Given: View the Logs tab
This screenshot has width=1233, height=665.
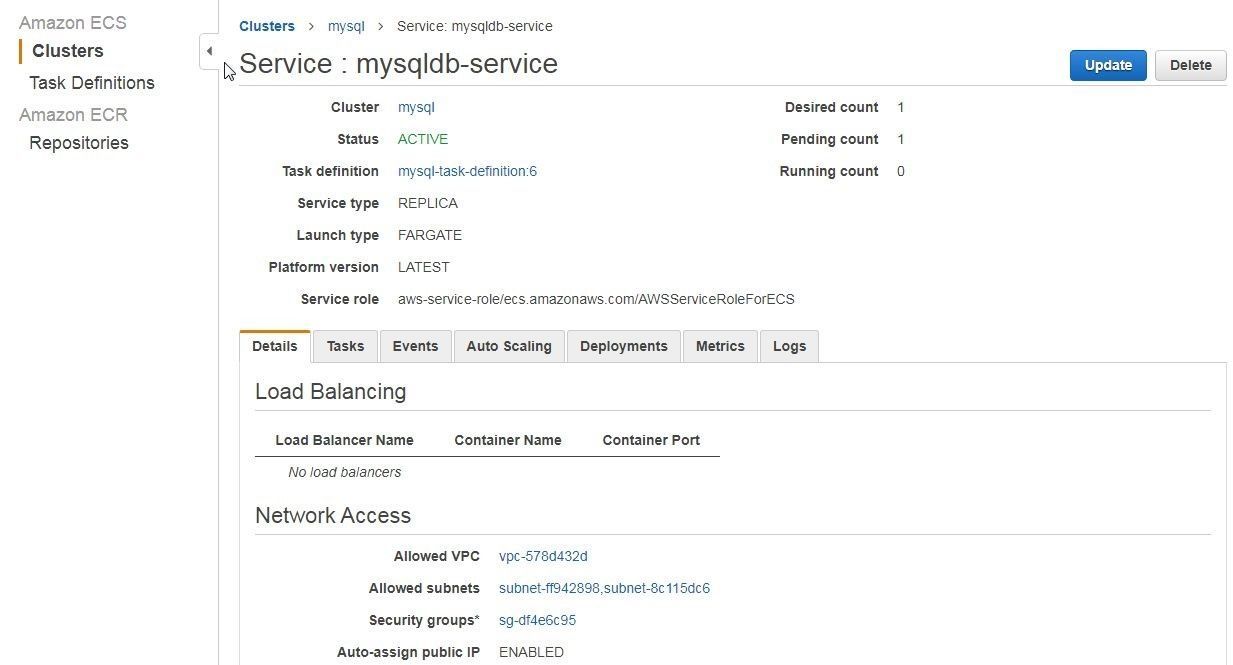Looking at the screenshot, I should [x=789, y=346].
